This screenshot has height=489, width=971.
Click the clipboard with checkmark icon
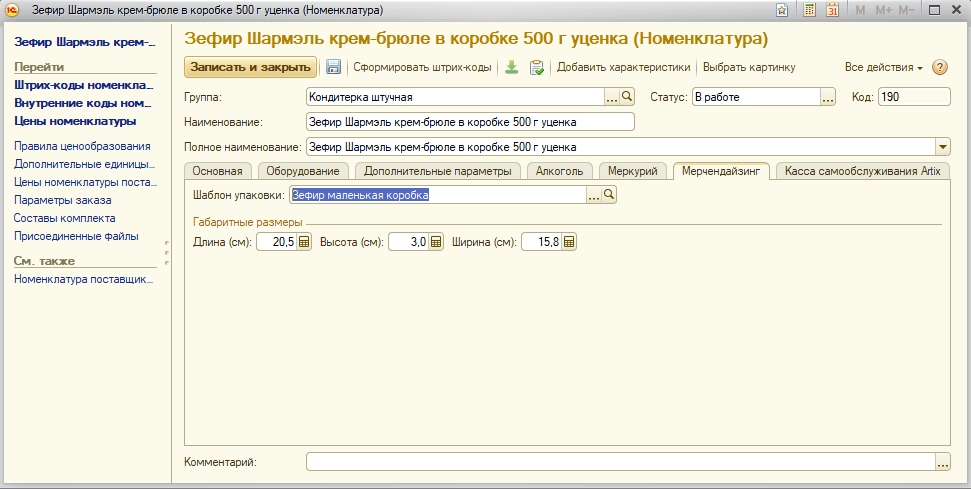[537, 68]
